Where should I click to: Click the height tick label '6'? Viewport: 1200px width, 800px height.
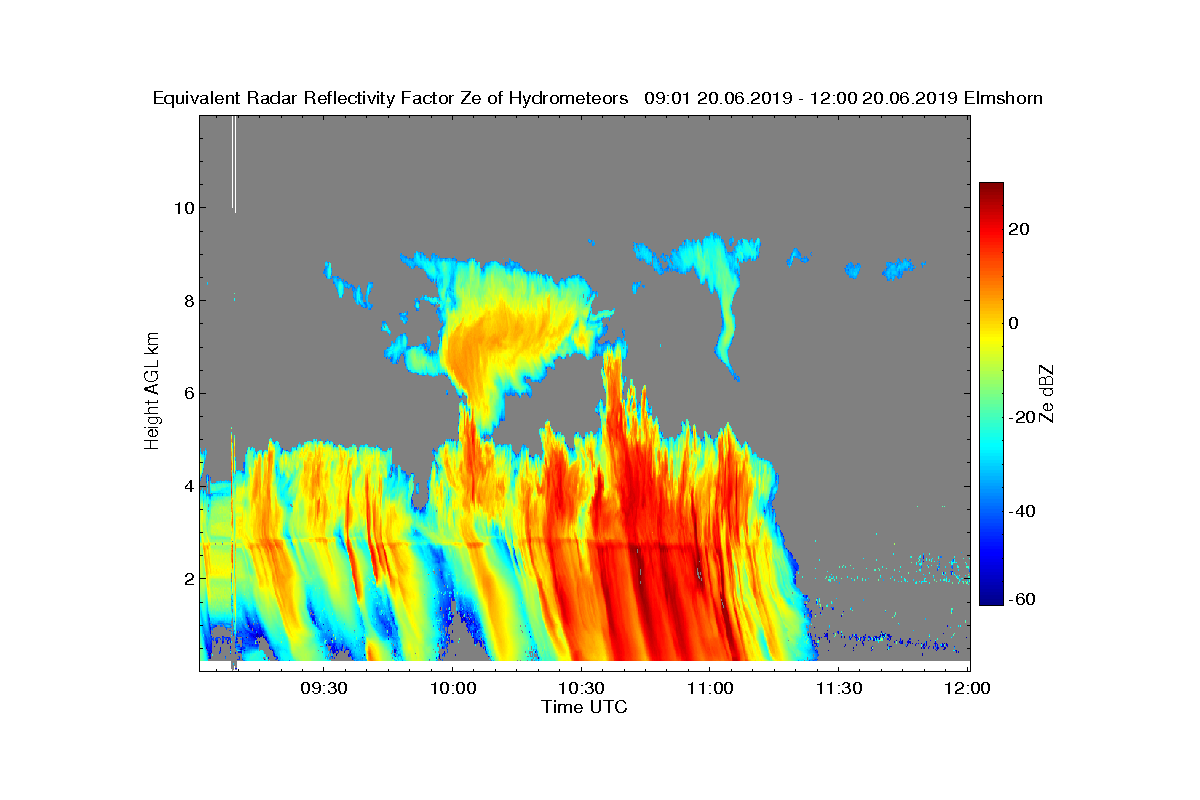pyautogui.click(x=188, y=393)
